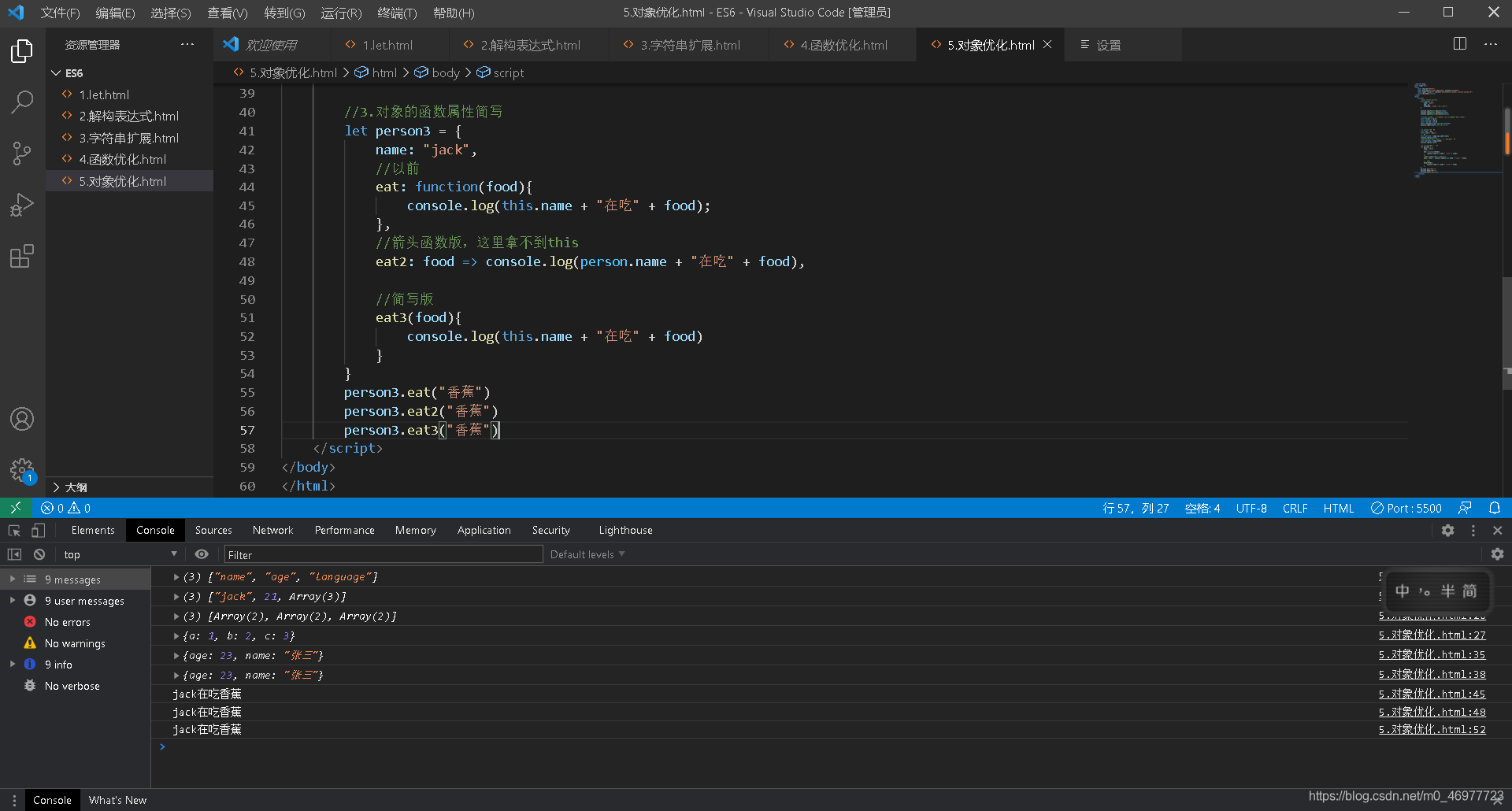The image size is (1512, 811).
Task: Click the UTF-8 encoding indicator
Action: tap(1251, 508)
